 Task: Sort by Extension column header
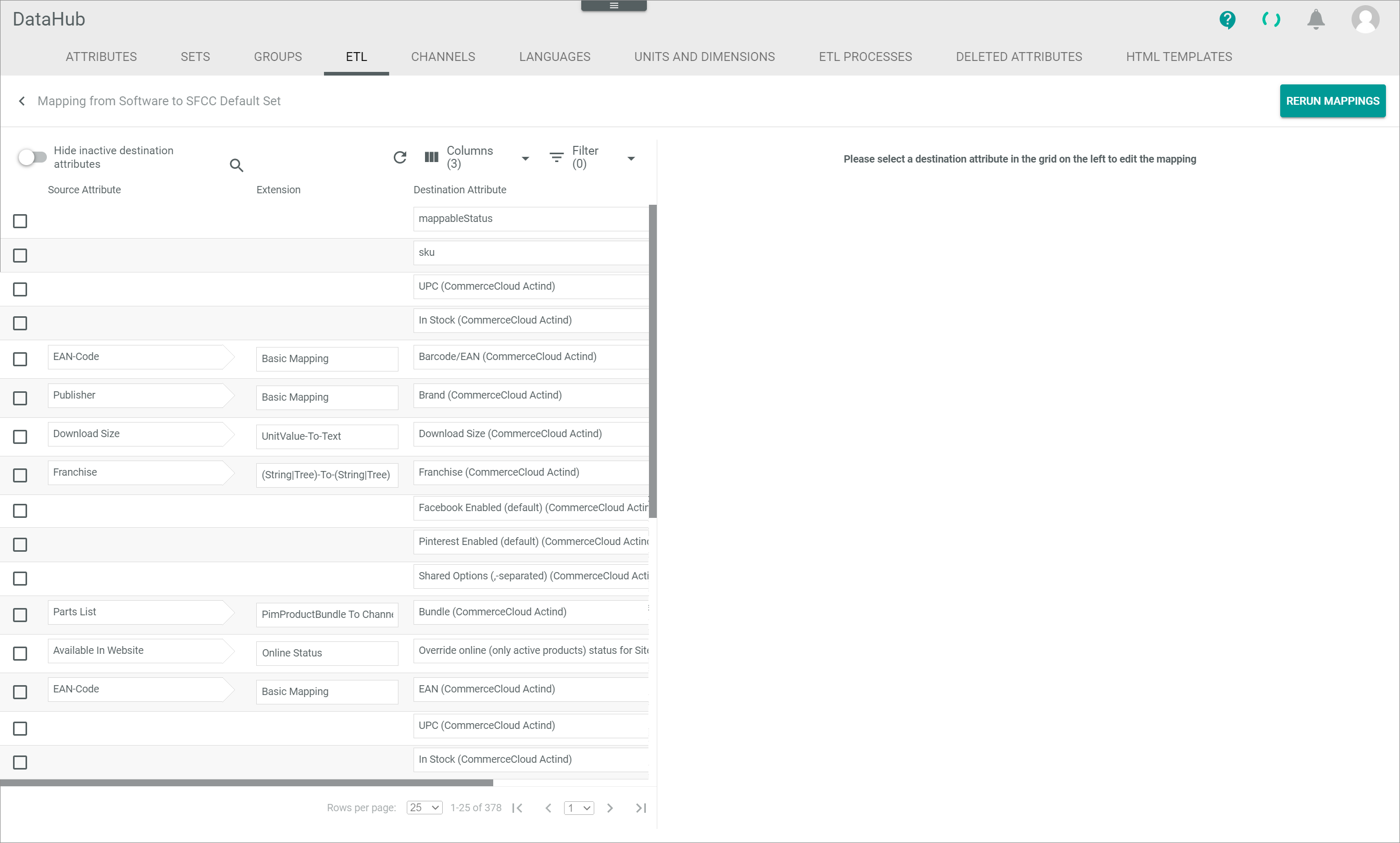click(278, 190)
